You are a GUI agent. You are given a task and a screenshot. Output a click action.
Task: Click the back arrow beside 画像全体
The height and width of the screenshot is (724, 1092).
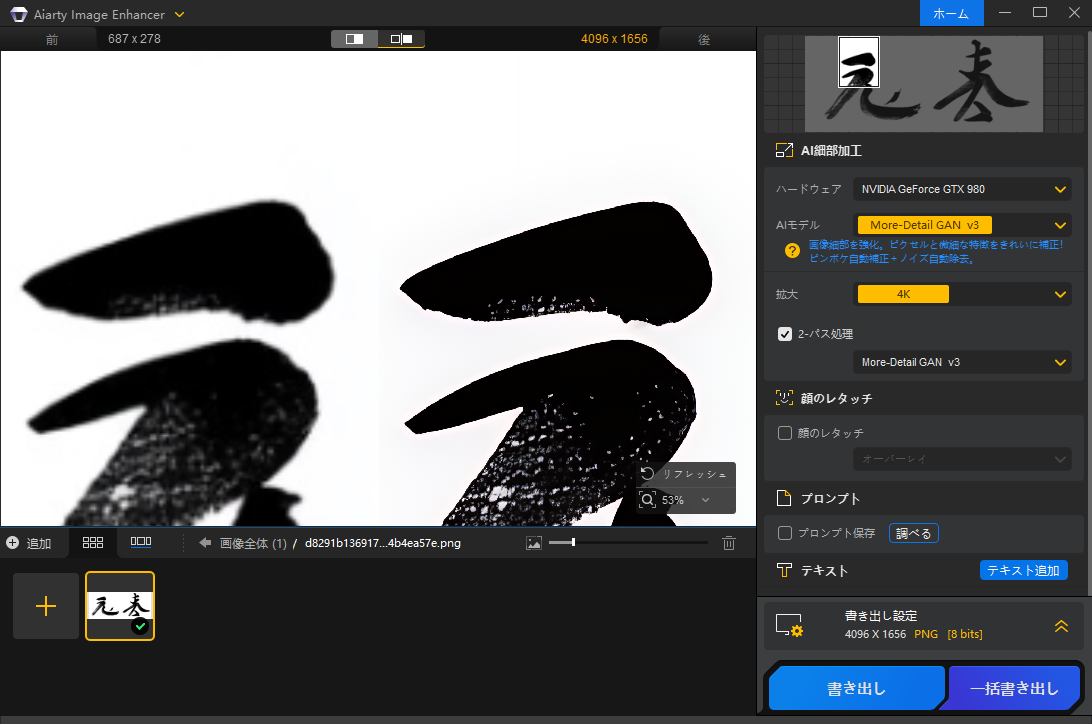[205, 542]
